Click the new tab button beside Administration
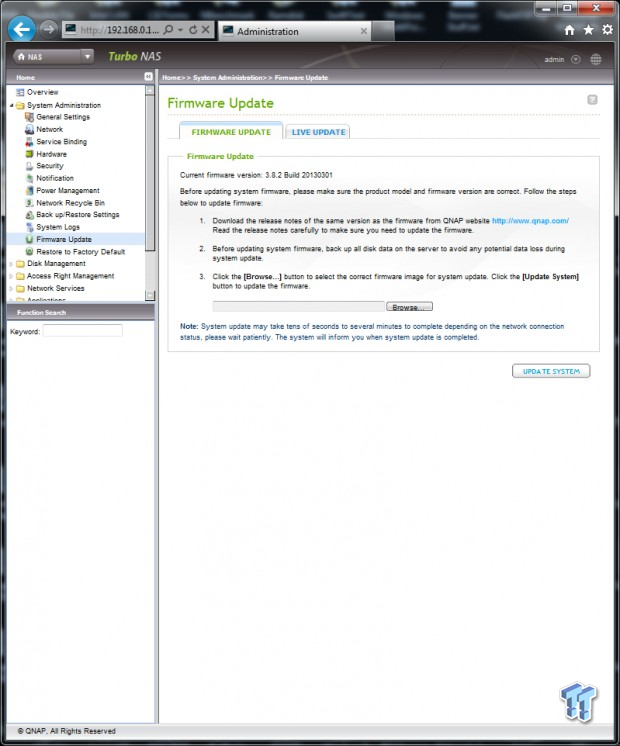Screen dimensions: 620x746 point(383,31)
